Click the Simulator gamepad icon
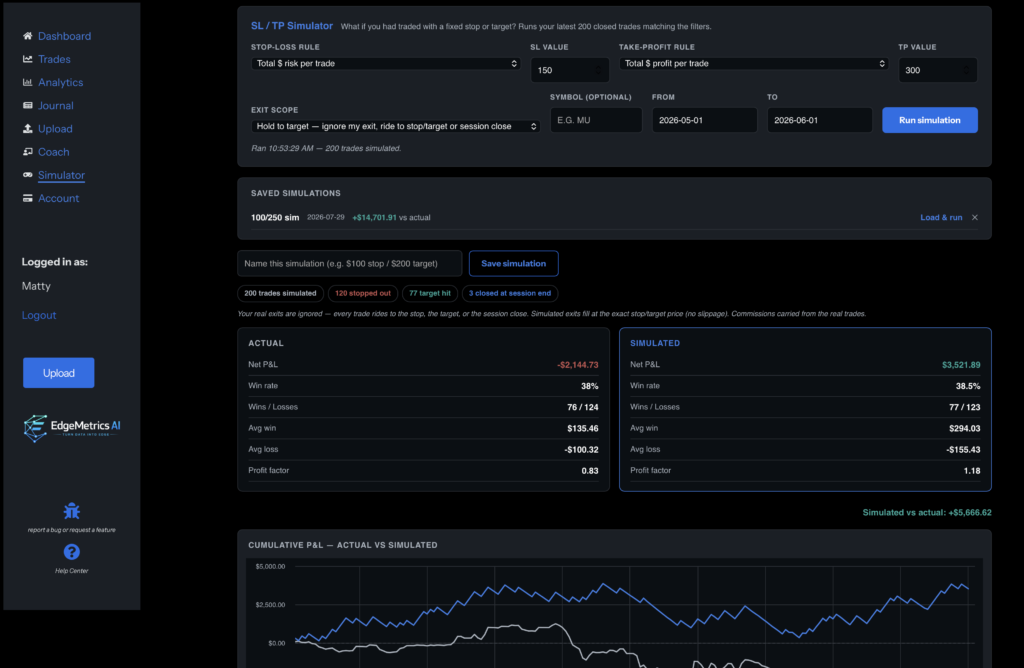This screenshot has height=668, width=1024. click(27, 175)
